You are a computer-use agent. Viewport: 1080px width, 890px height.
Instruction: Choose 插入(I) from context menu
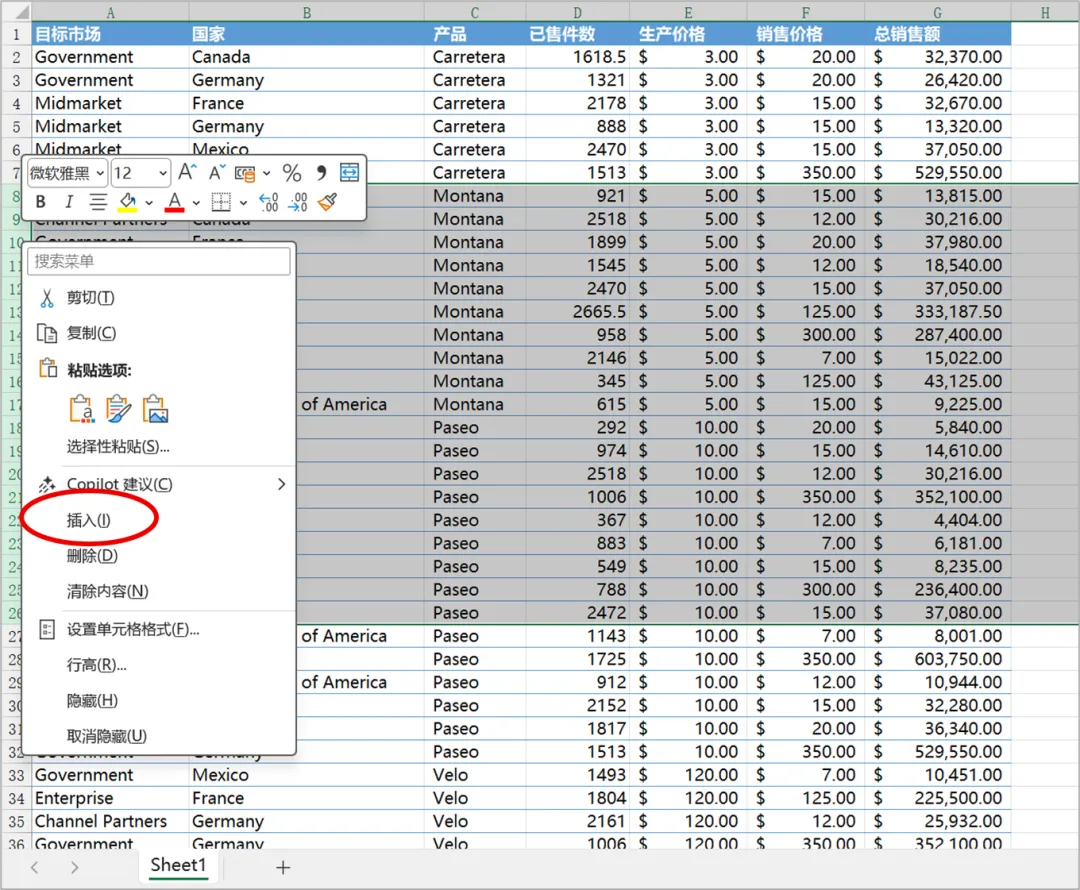click(x=158, y=520)
